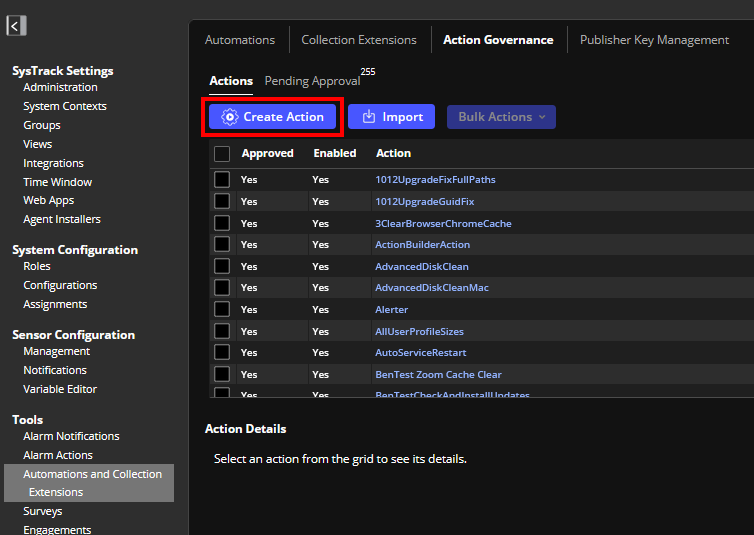
Task: Collapse the sidebar with the back arrow icon
Action: pos(17,26)
